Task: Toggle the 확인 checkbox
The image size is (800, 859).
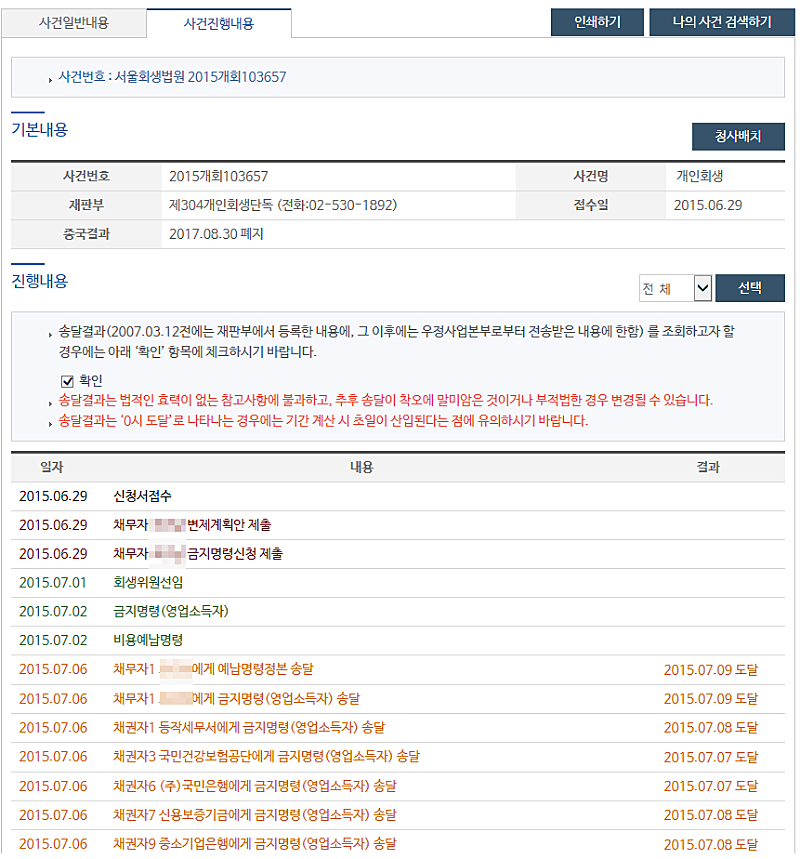Action: [67, 381]
